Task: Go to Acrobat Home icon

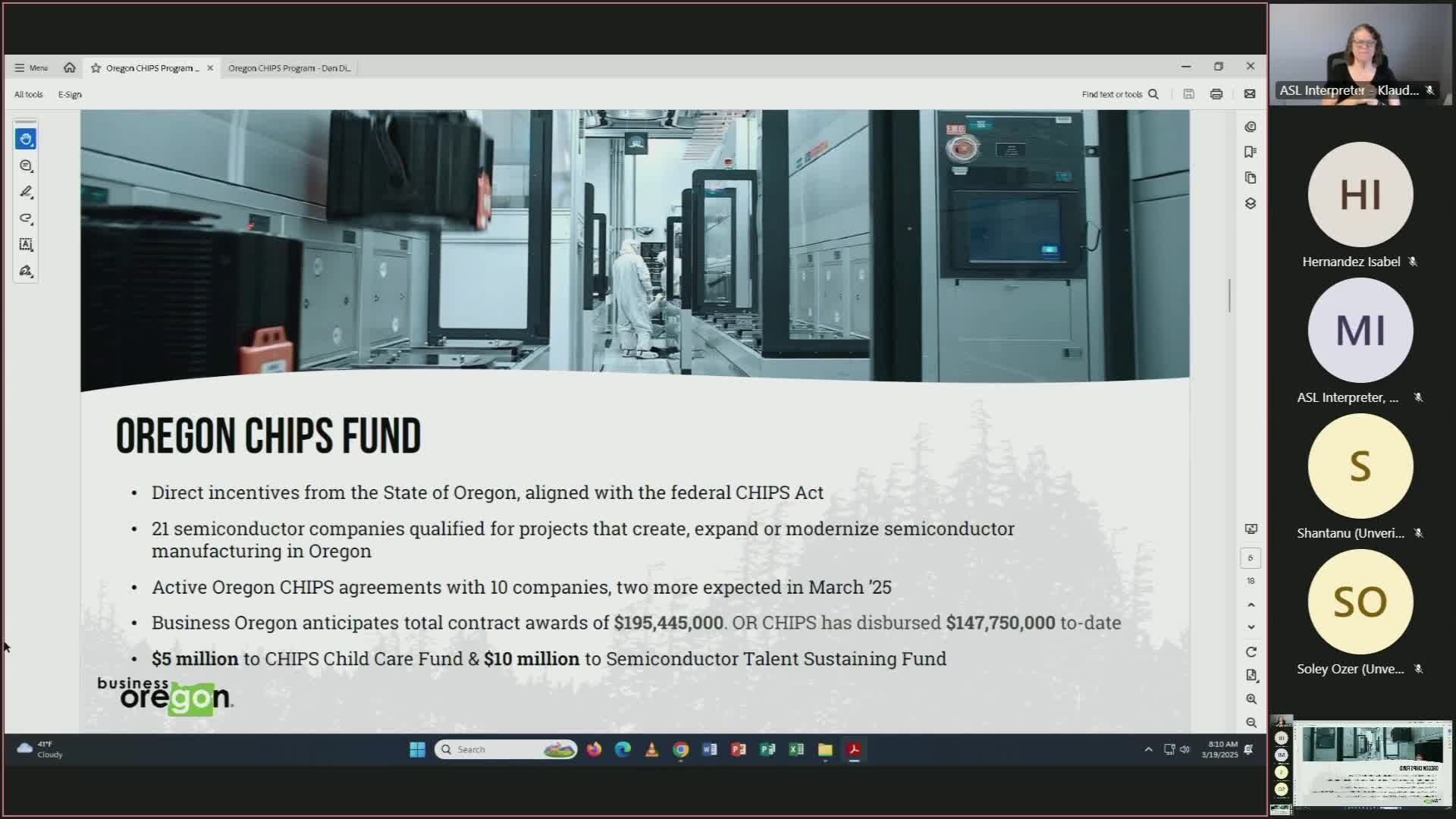Action: [70, 67]
